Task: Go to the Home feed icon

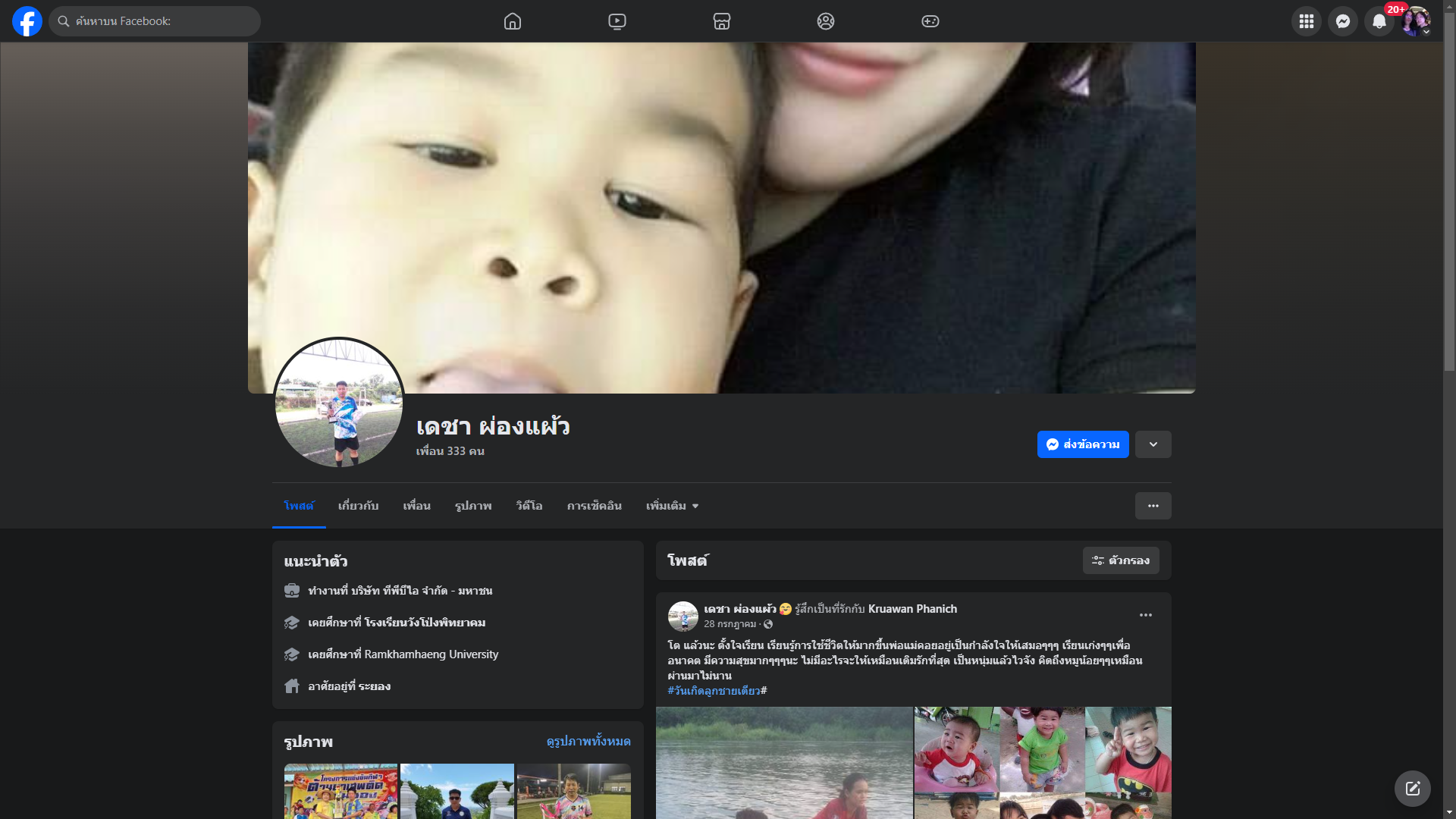Action: coord(513,21)
